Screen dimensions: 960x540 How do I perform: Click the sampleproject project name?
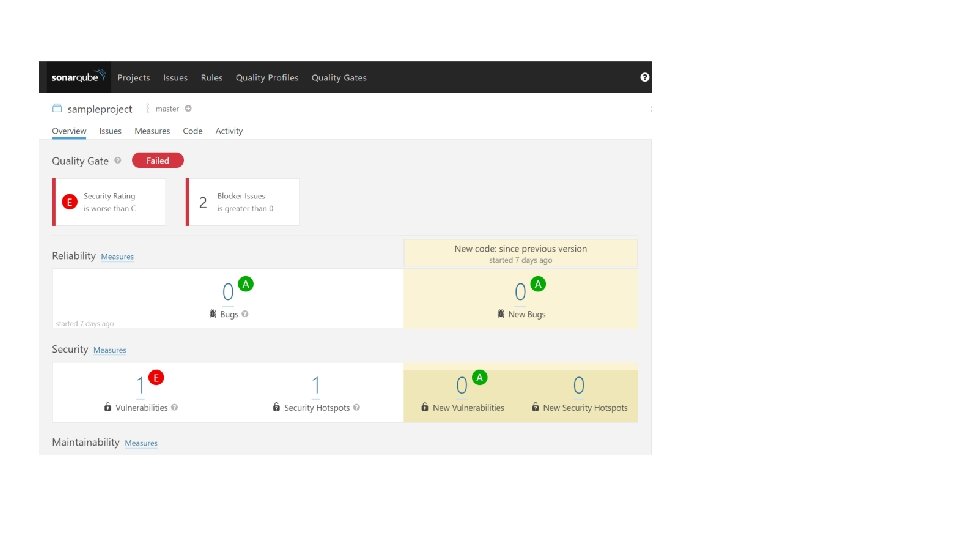(99, 109)
